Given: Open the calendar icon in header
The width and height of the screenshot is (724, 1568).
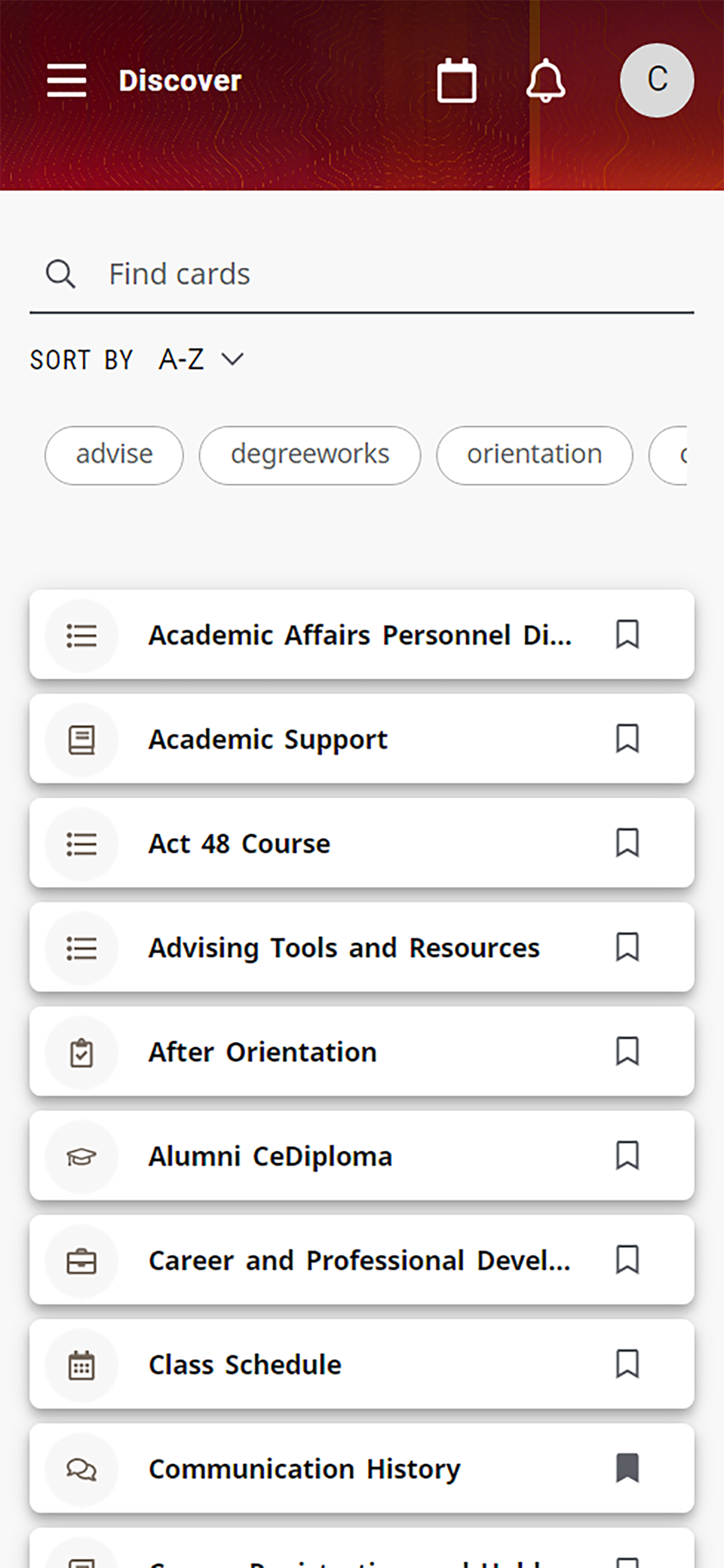Looking at the screenshot, I should [456, 80].
